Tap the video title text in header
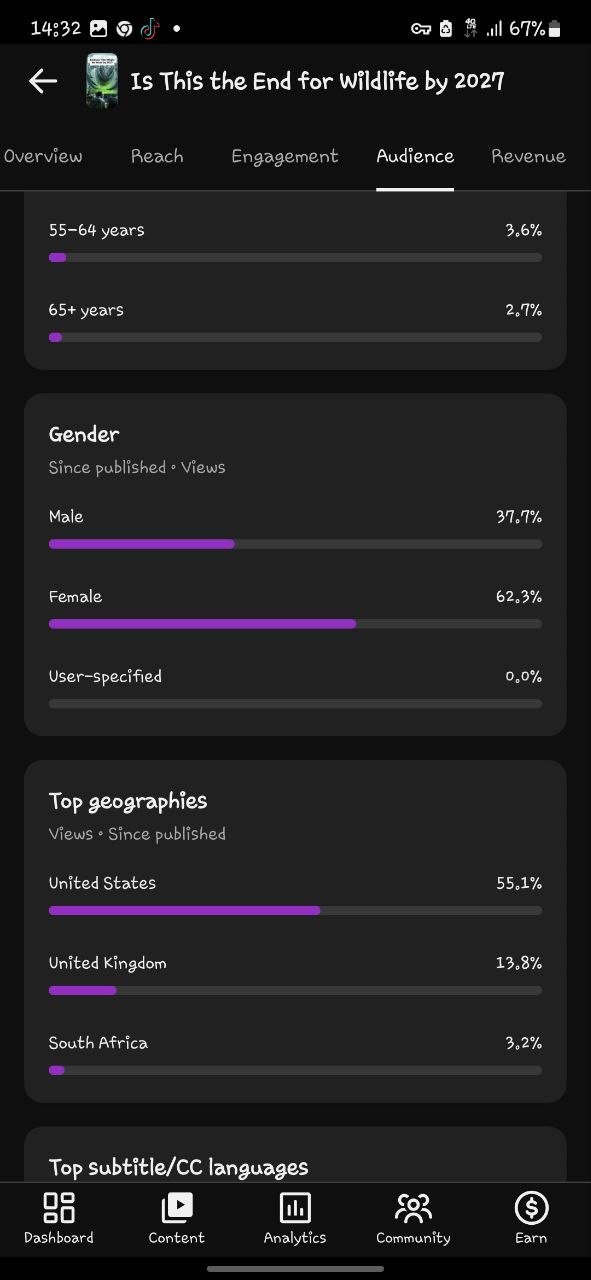 (317, 81)
